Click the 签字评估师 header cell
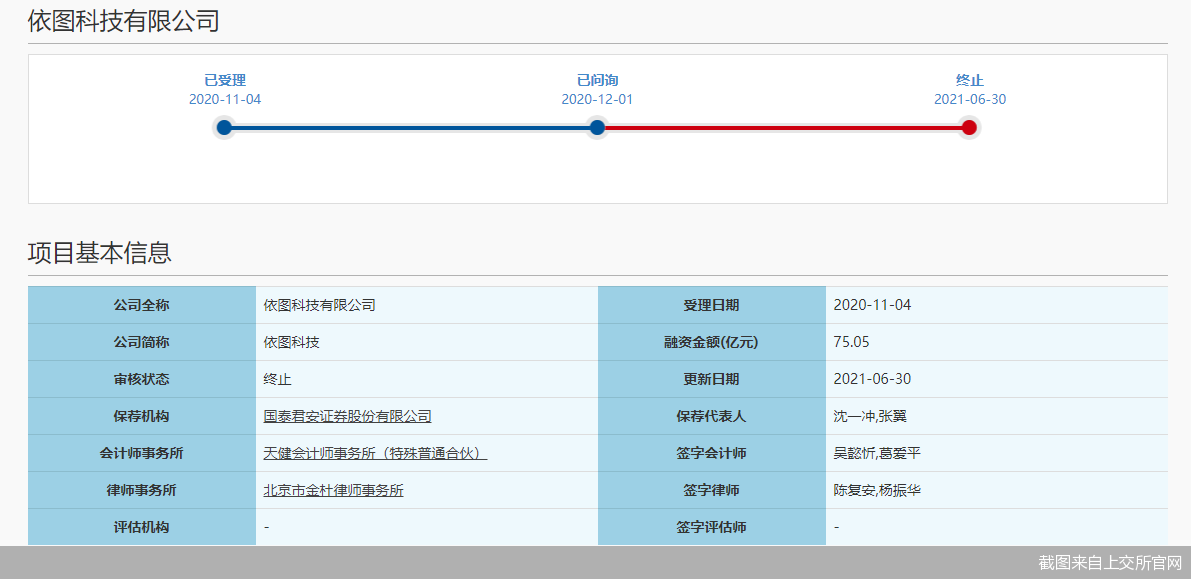1191x579 pixels. pos(712,527)
